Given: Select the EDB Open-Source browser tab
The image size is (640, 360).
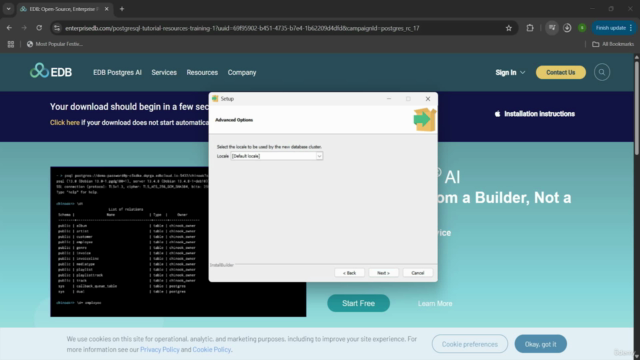Looking at the screenshot, I should click(64, 9).
